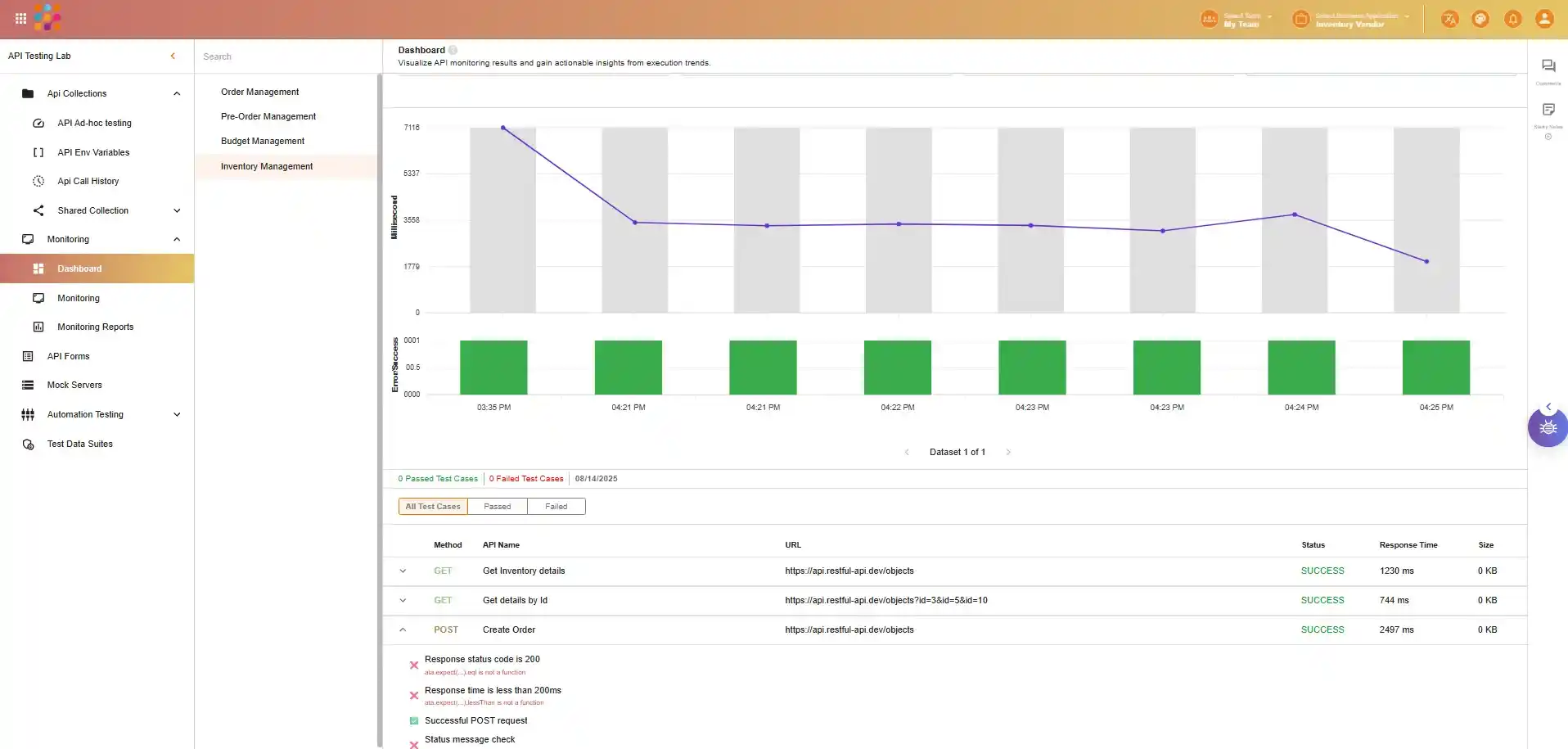Open the Sticky Notes icon
1568x749 pixels.
pos(1548,110)
